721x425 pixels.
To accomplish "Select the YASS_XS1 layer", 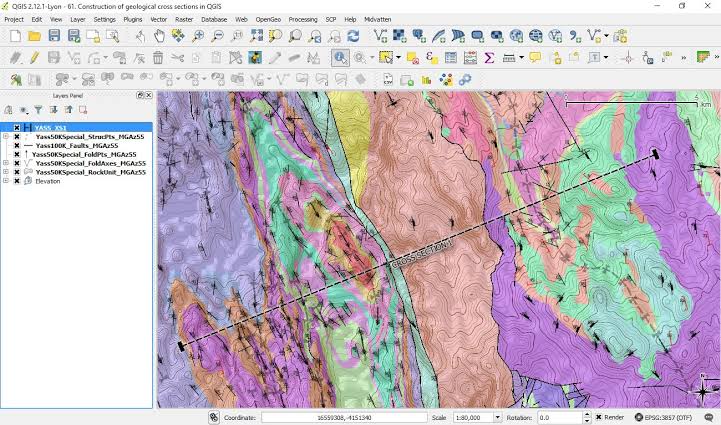I will pos(50,127).
